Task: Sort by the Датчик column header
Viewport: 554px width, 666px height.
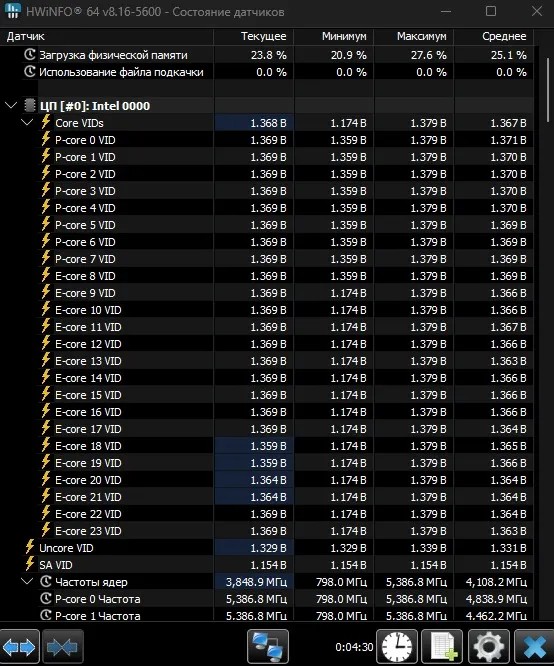Action: [106, 37]
